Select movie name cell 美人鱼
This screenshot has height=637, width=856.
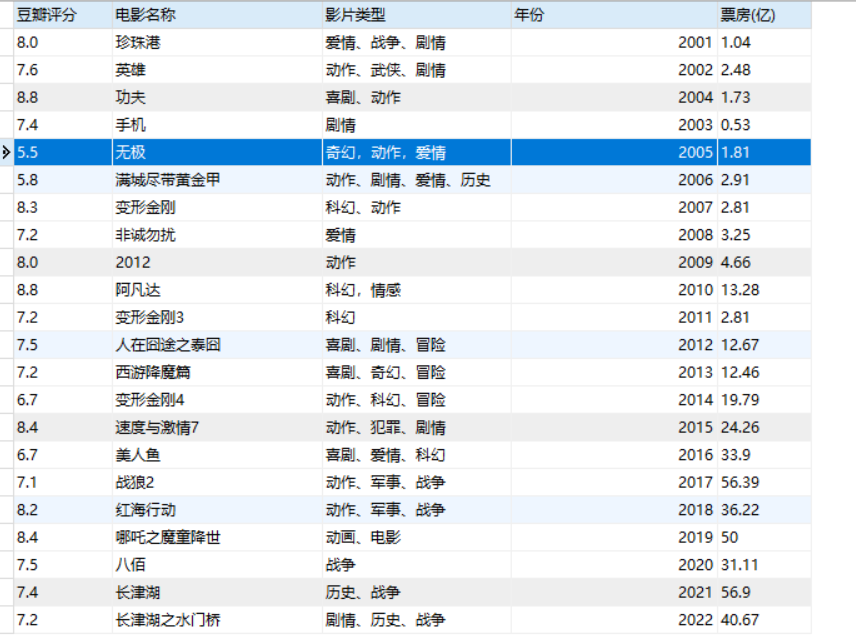[217, 455]
